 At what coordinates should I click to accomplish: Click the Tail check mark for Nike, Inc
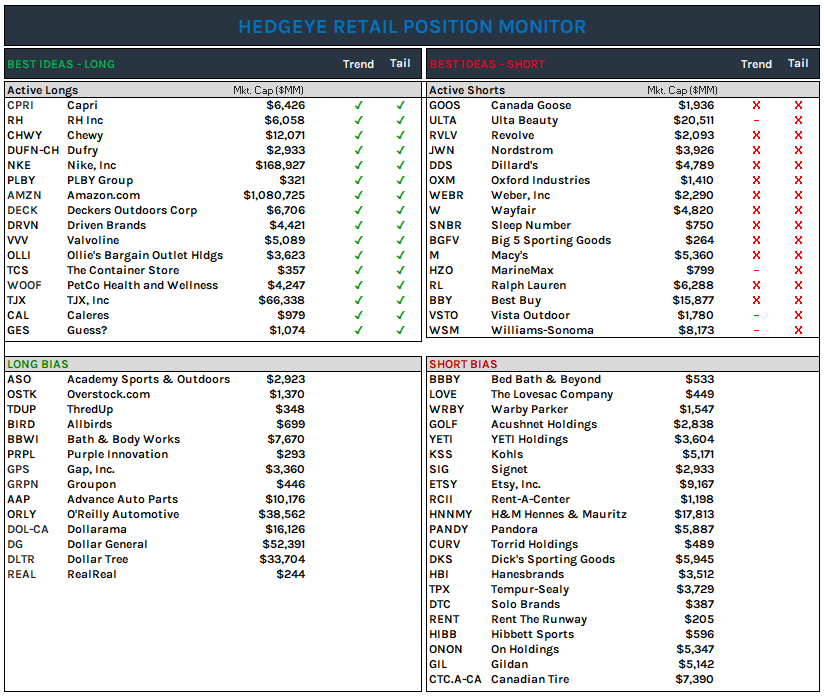[x=400, y=165]
